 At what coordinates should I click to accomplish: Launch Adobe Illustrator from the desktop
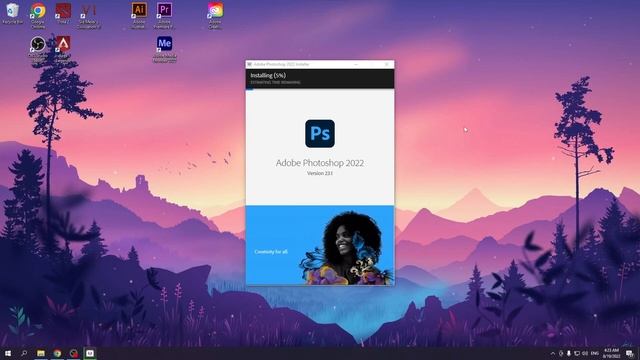pyautogui.click(x=139, y=16)
